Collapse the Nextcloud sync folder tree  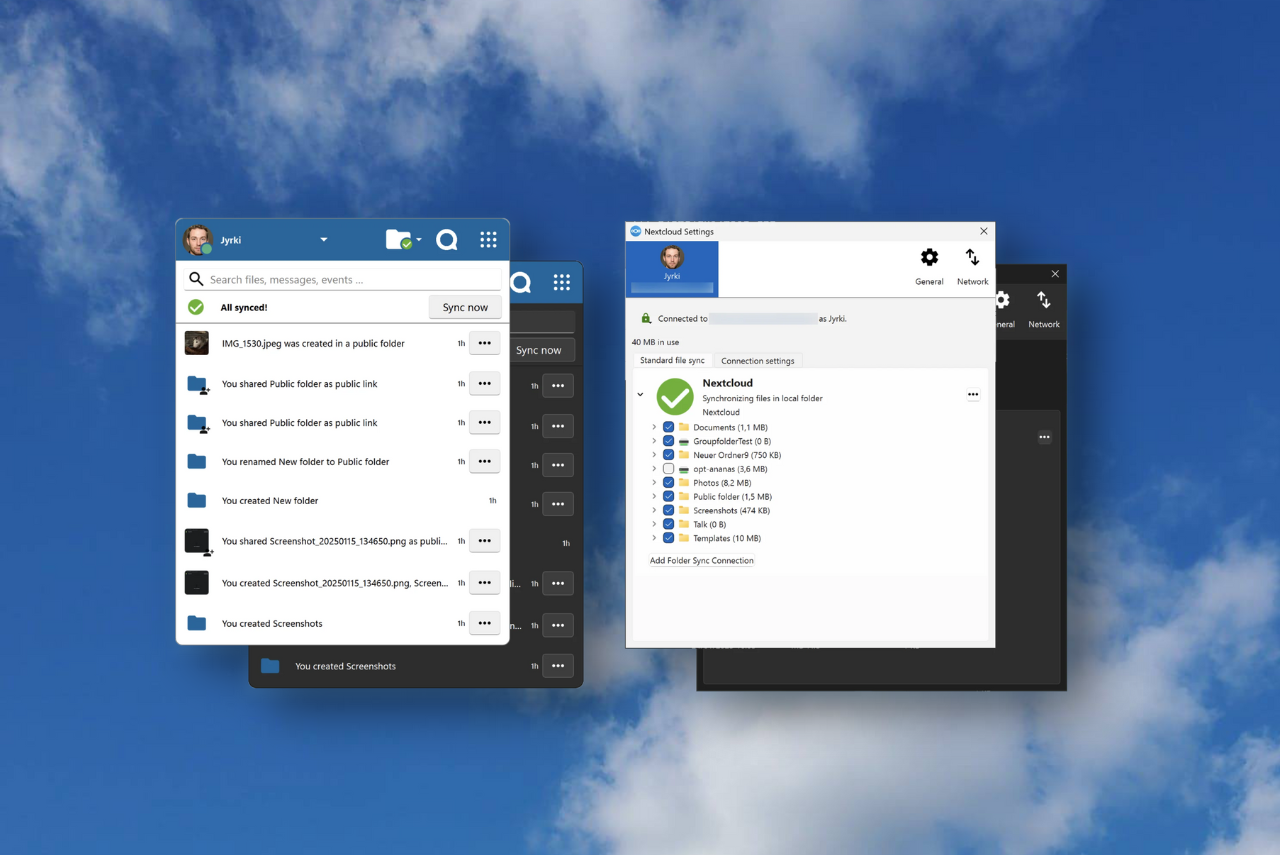coord(640,395)
